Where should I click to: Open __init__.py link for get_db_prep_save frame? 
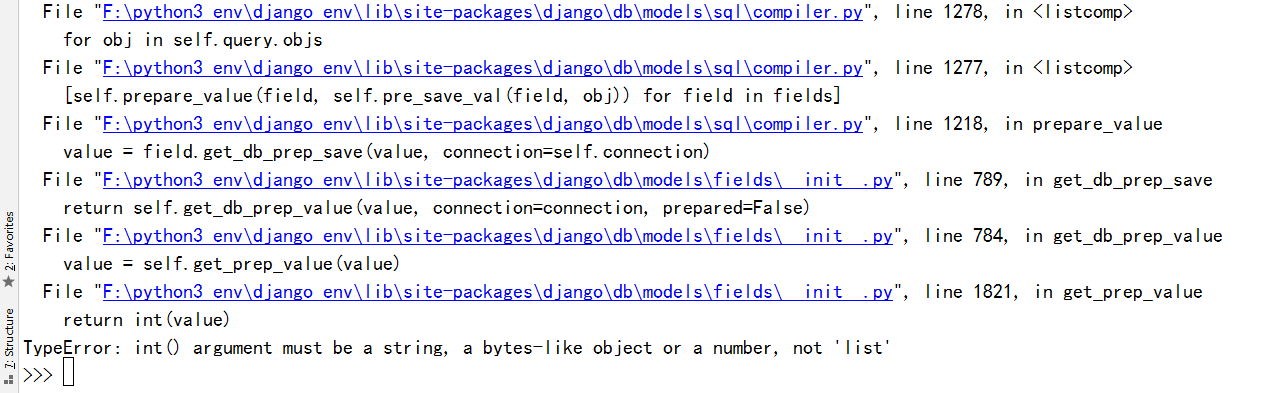(x=493, y=180)
